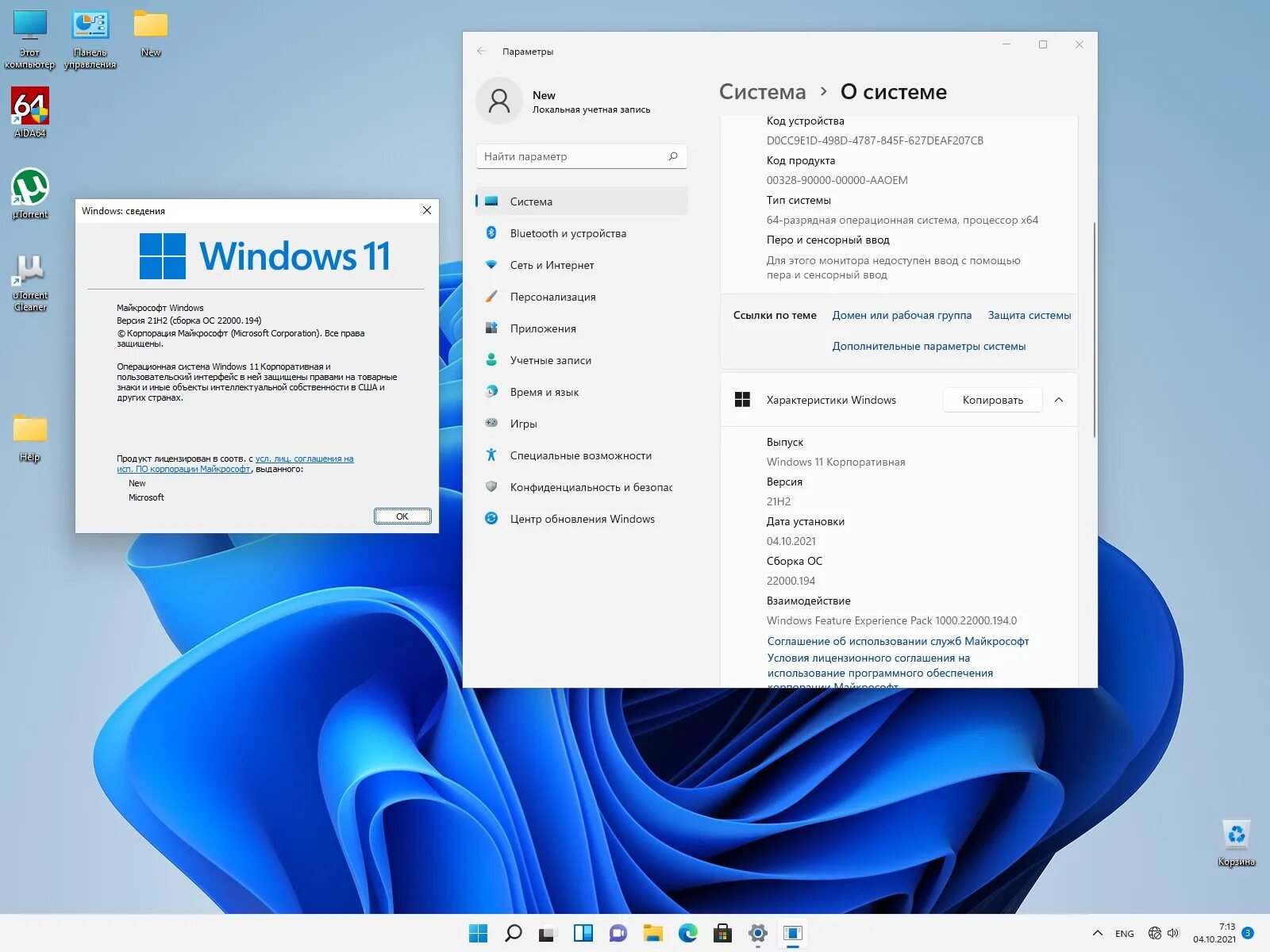
Task: Open Защита системы link
Action: click(1029, 315)
